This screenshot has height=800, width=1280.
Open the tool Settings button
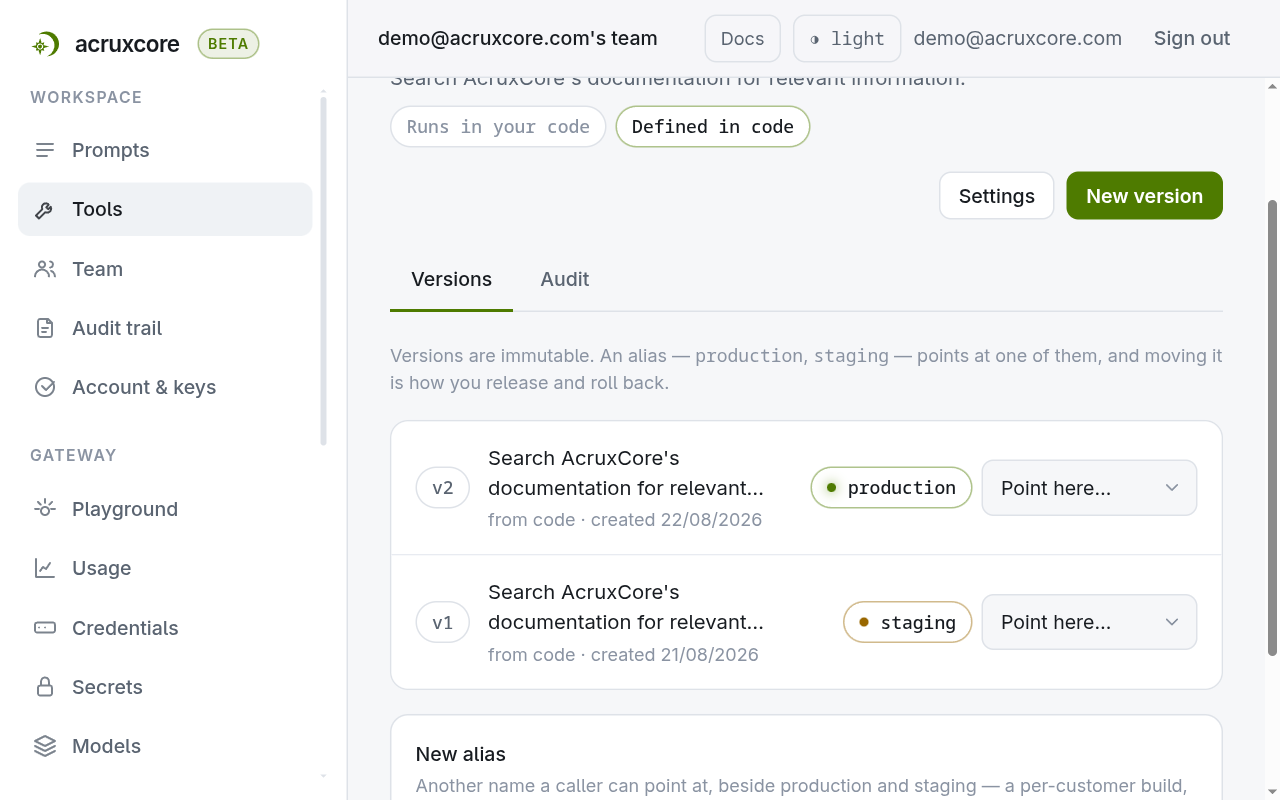click(996, 196)
